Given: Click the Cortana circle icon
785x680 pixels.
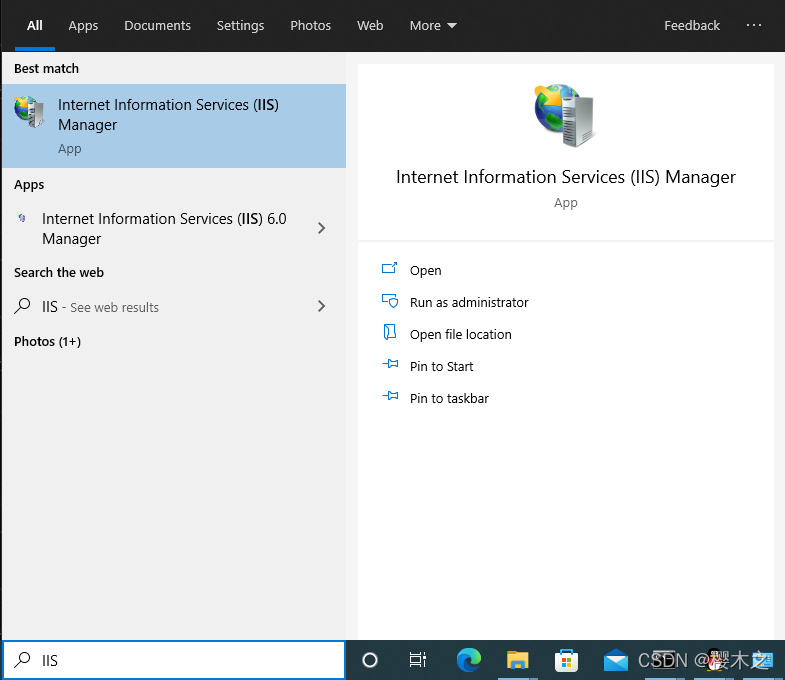Looking at the screenshot, I should pos(370,660).
